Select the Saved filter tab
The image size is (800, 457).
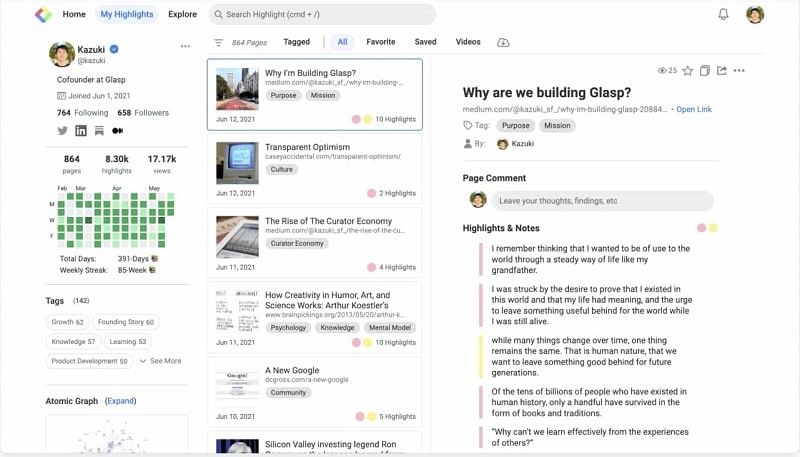426,42
